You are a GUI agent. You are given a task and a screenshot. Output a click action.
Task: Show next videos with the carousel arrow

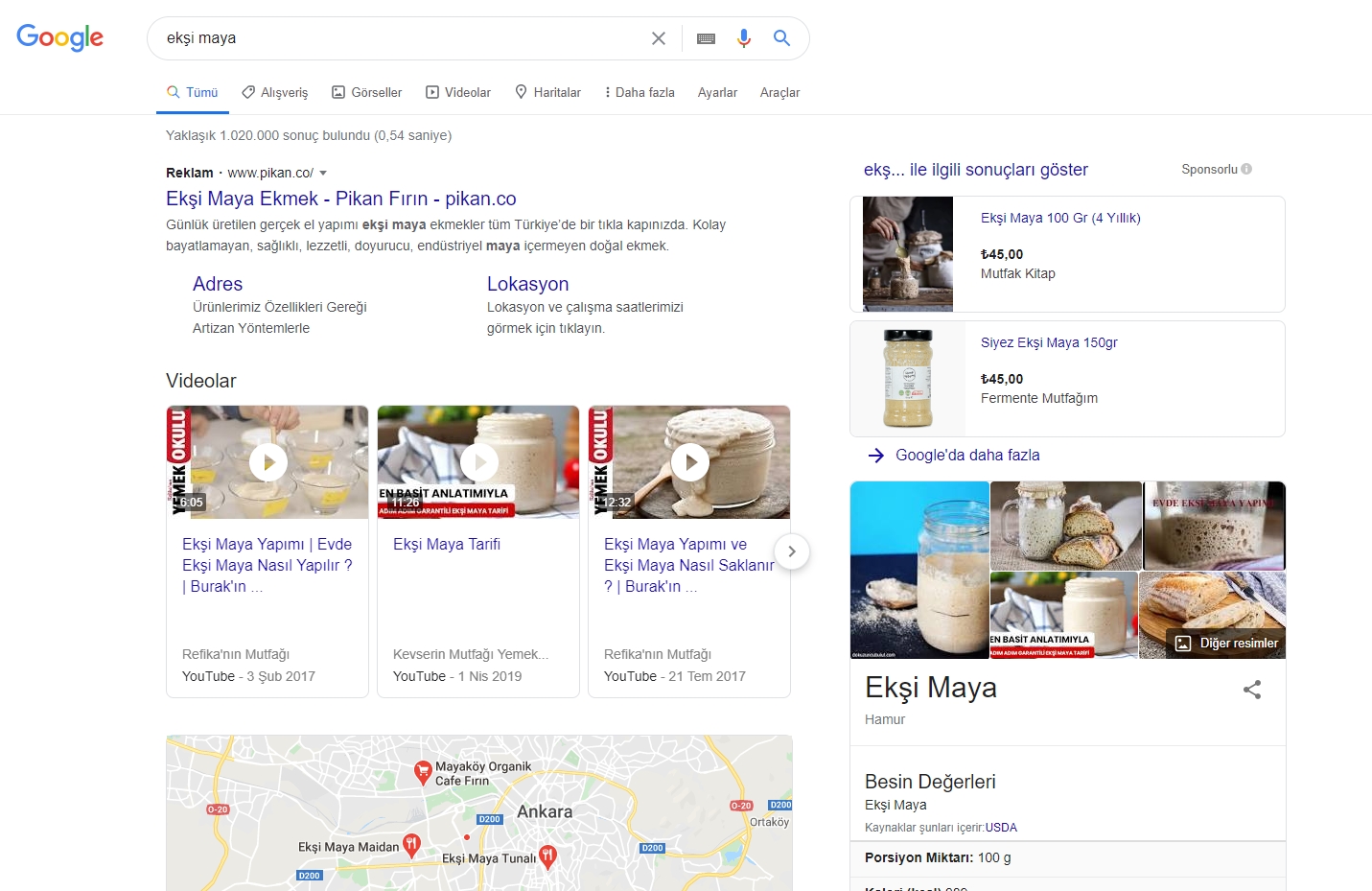[x=792, y=551]
